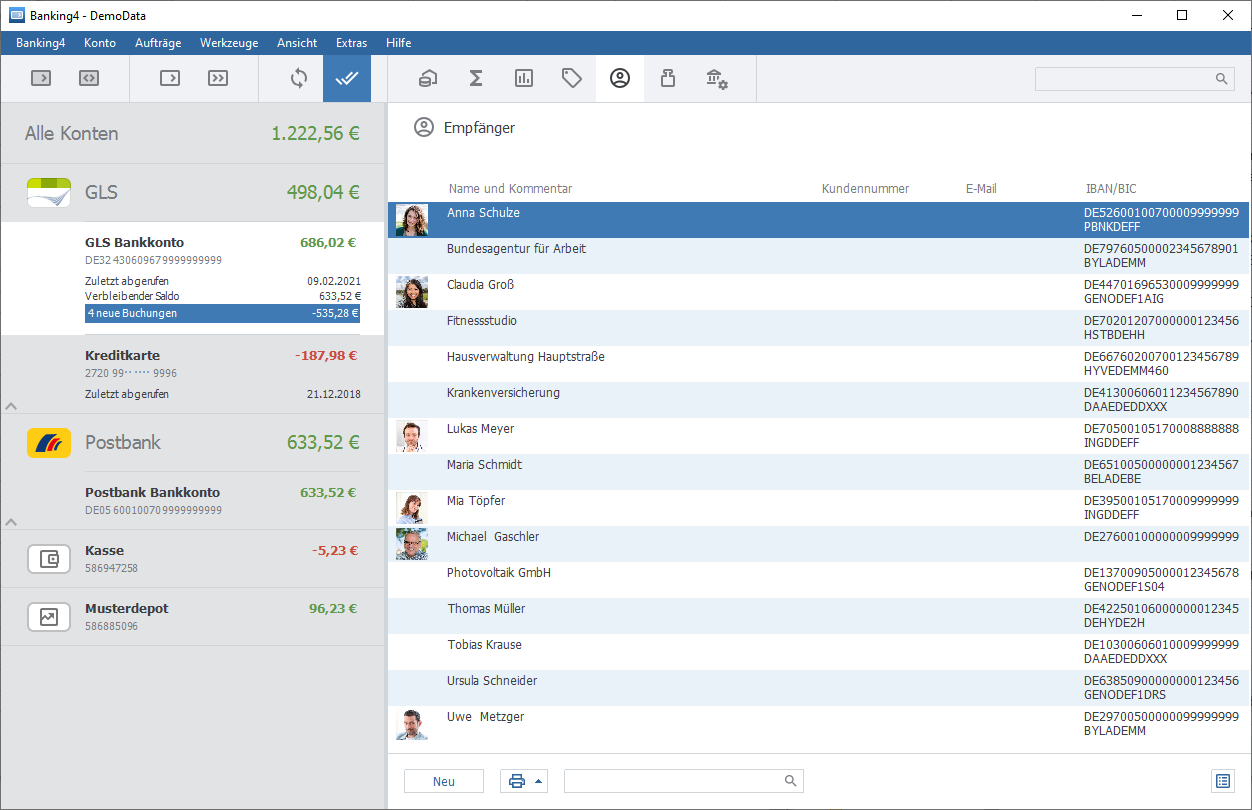The image size is (1252, 810).
Task: Select recipient Krankenversicherung
Action: click(819, 400)
